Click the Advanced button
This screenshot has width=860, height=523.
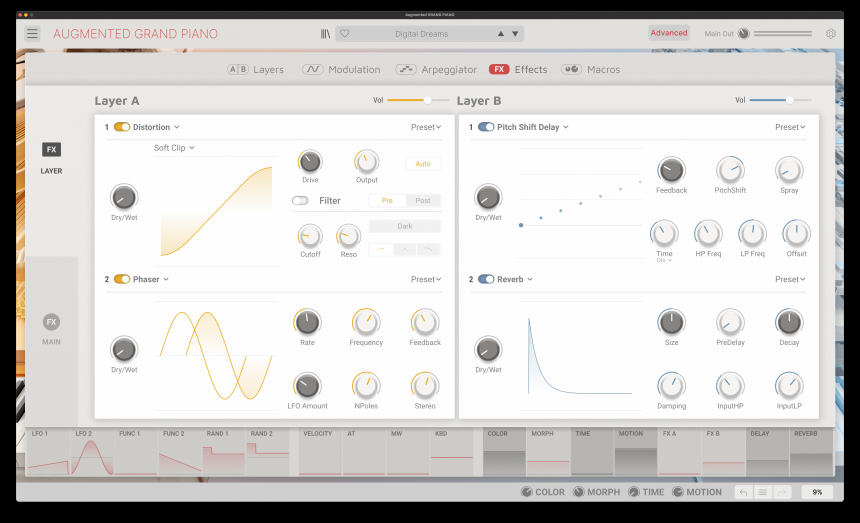[x=669, y=33]
